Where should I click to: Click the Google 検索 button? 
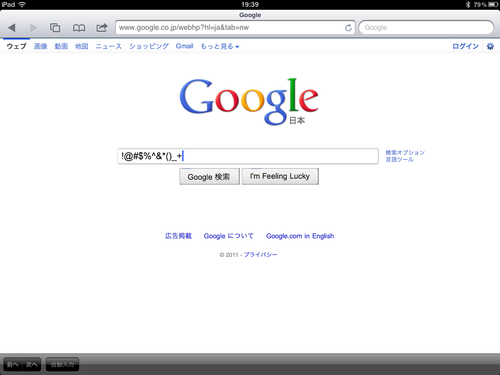coord(209,177)
